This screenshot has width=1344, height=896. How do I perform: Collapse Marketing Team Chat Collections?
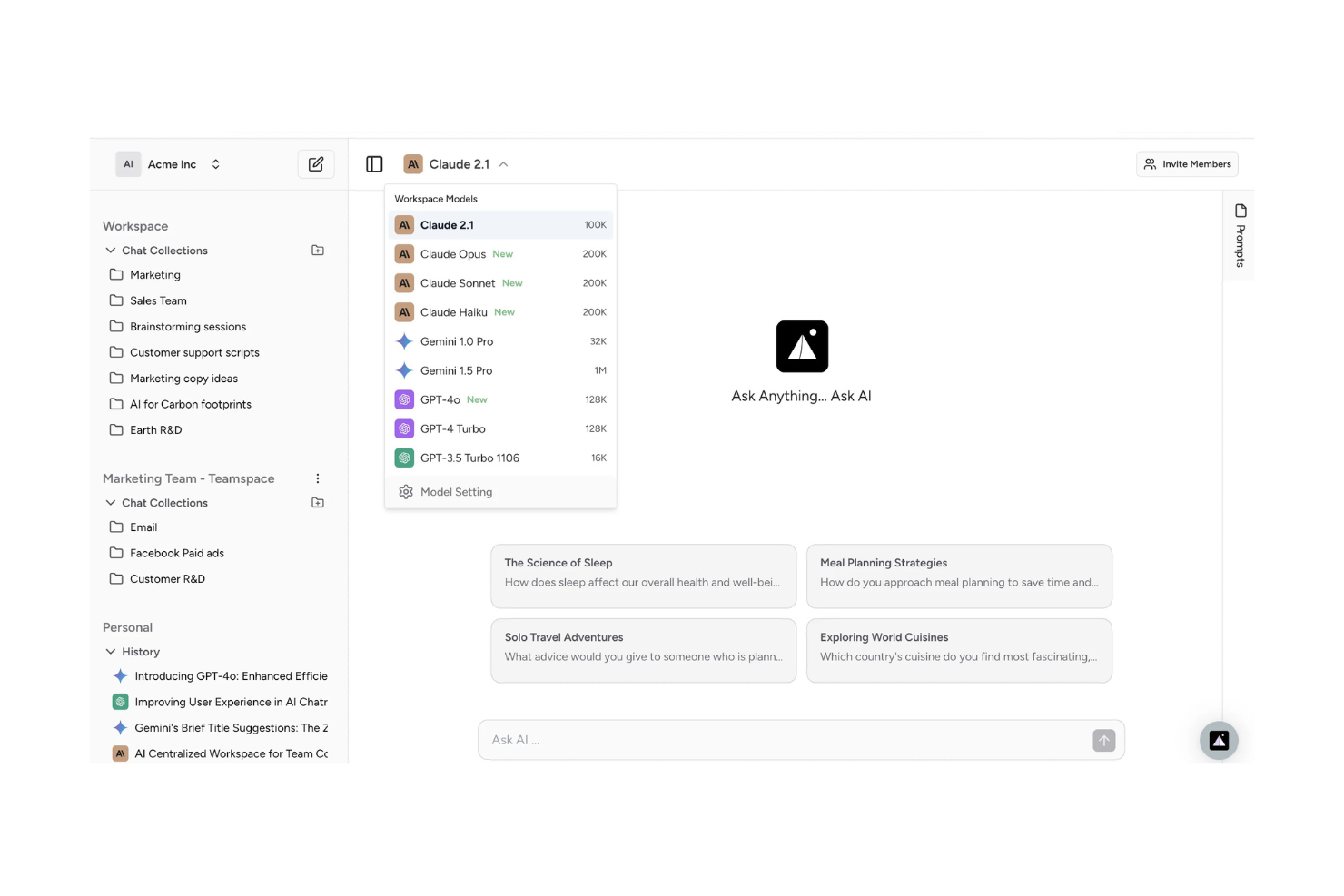pyautogui.click(x=111, y=503)
